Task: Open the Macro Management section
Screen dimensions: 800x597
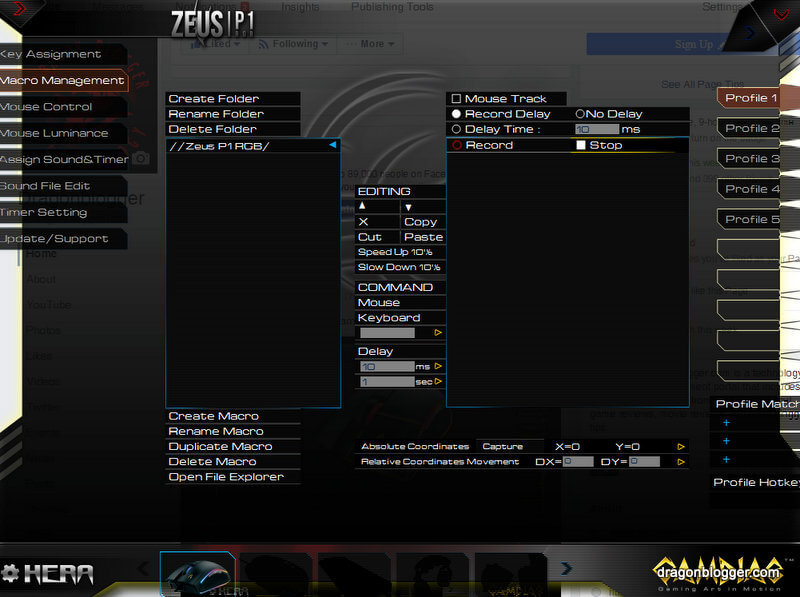Action: 63,81
